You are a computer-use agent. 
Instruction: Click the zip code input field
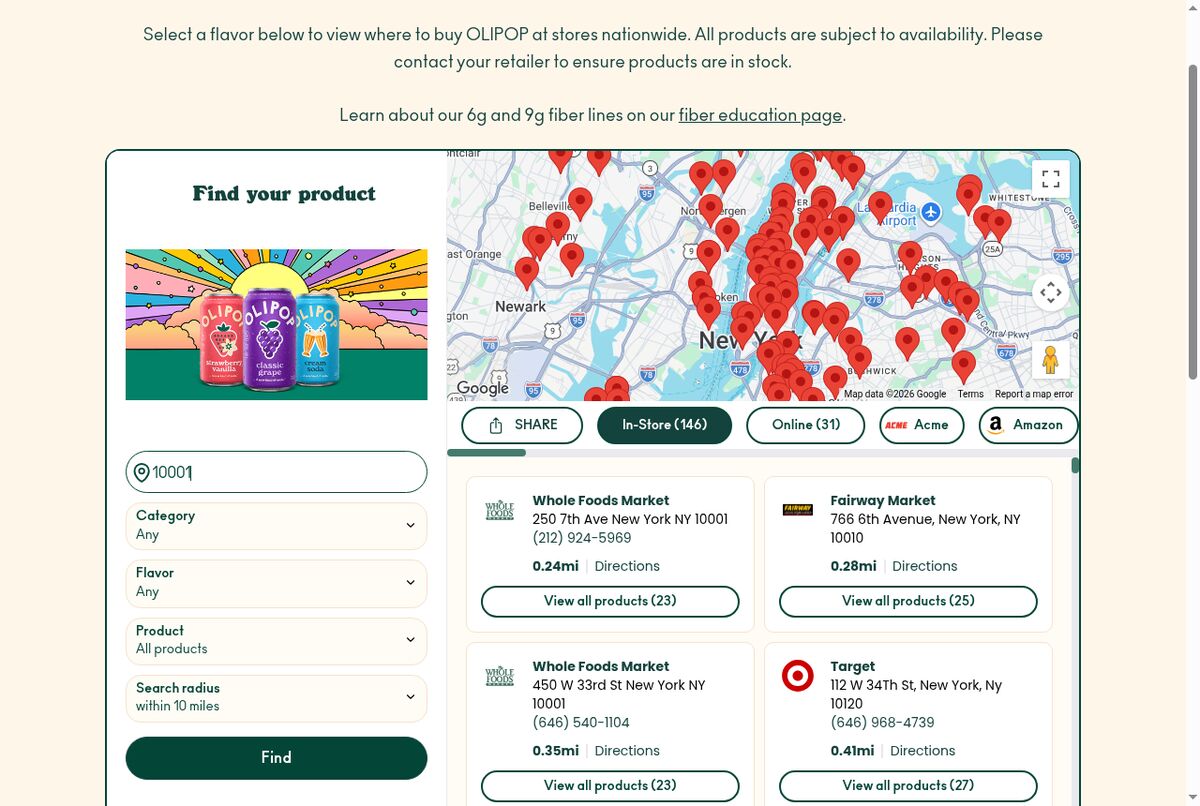[276, 472]
